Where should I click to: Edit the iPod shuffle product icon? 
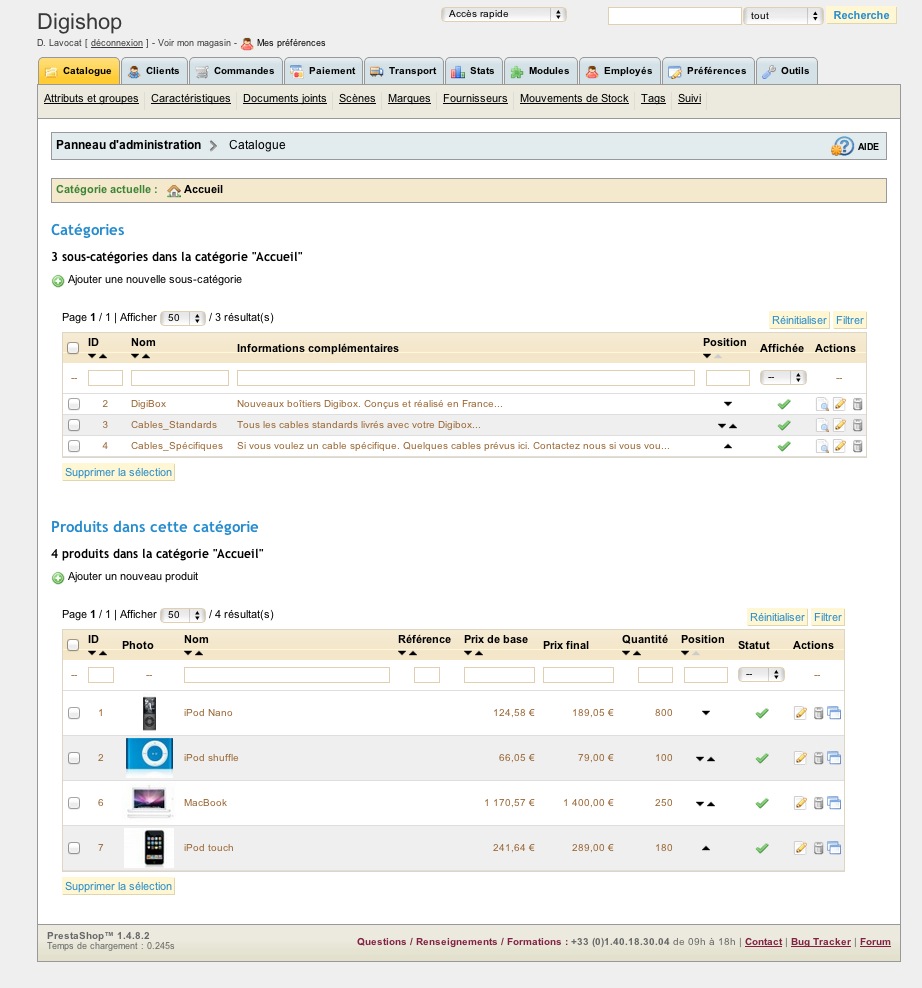coord(800,758)
